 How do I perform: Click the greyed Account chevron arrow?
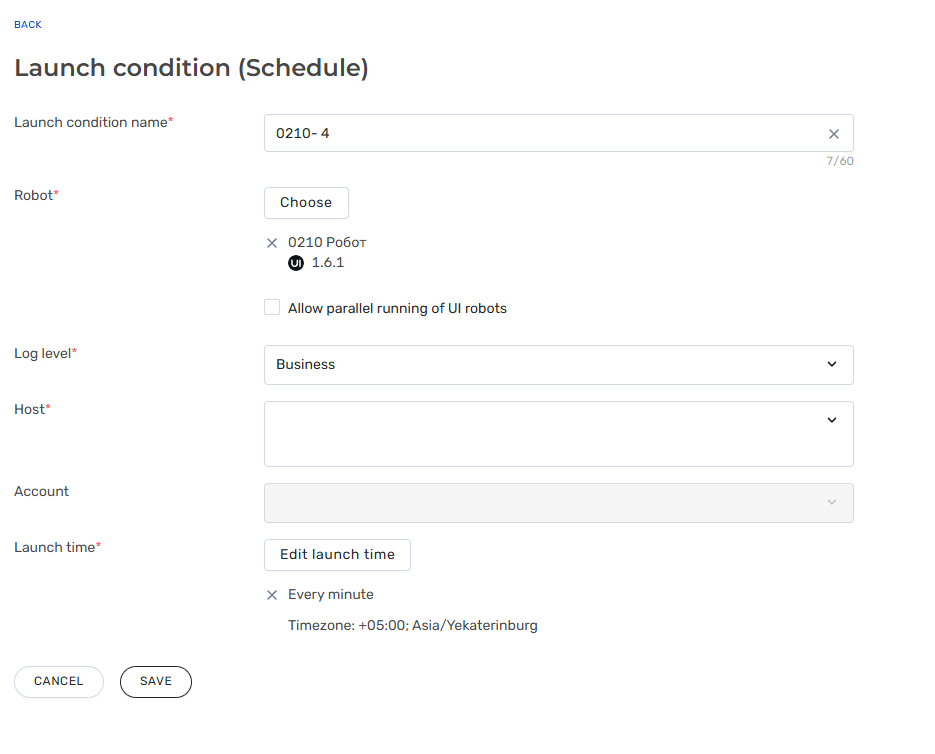[832, 502]
